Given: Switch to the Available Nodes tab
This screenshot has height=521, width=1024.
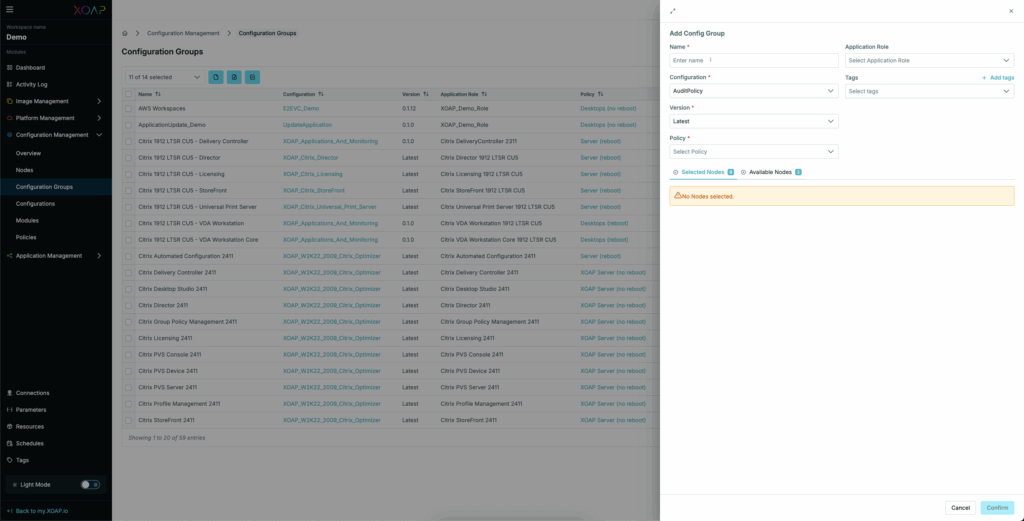Looking at the screenshot, I should 770,172.
